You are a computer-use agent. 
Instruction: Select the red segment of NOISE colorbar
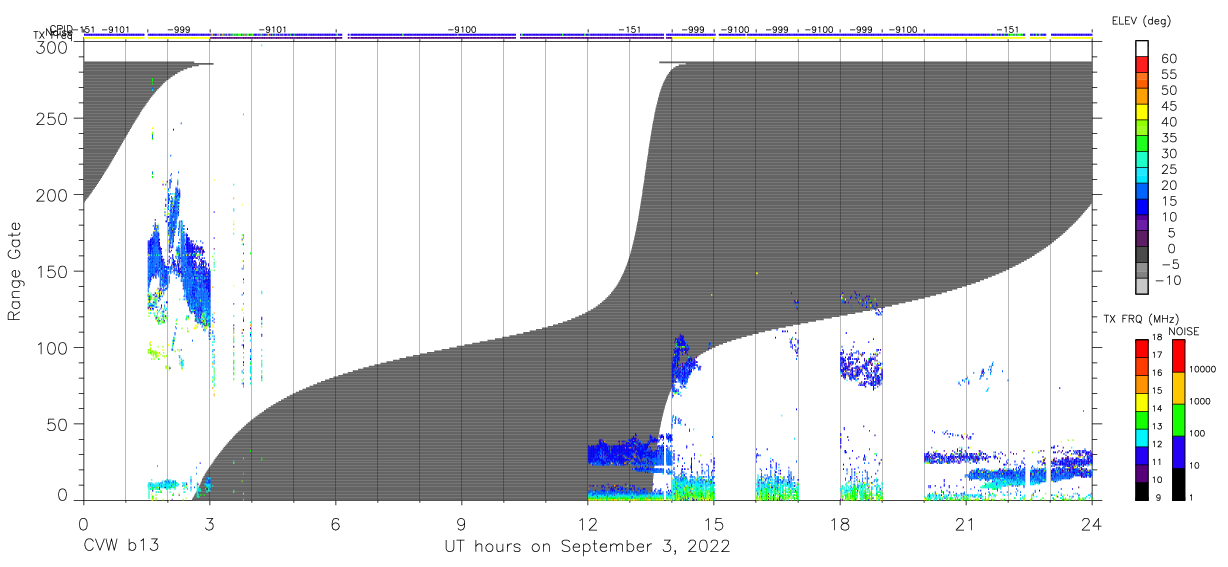point(1178,355)
